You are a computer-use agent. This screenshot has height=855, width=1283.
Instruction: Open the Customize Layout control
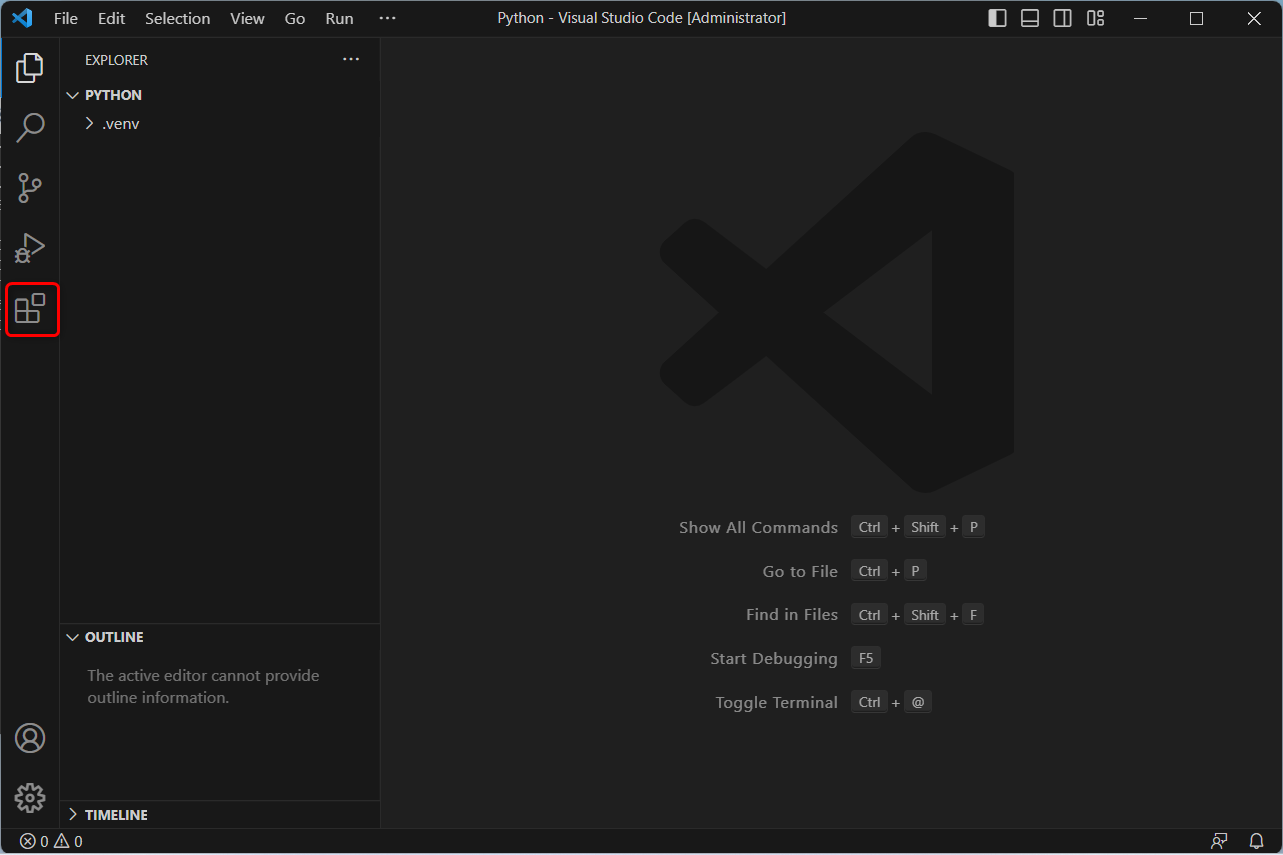1094,18
